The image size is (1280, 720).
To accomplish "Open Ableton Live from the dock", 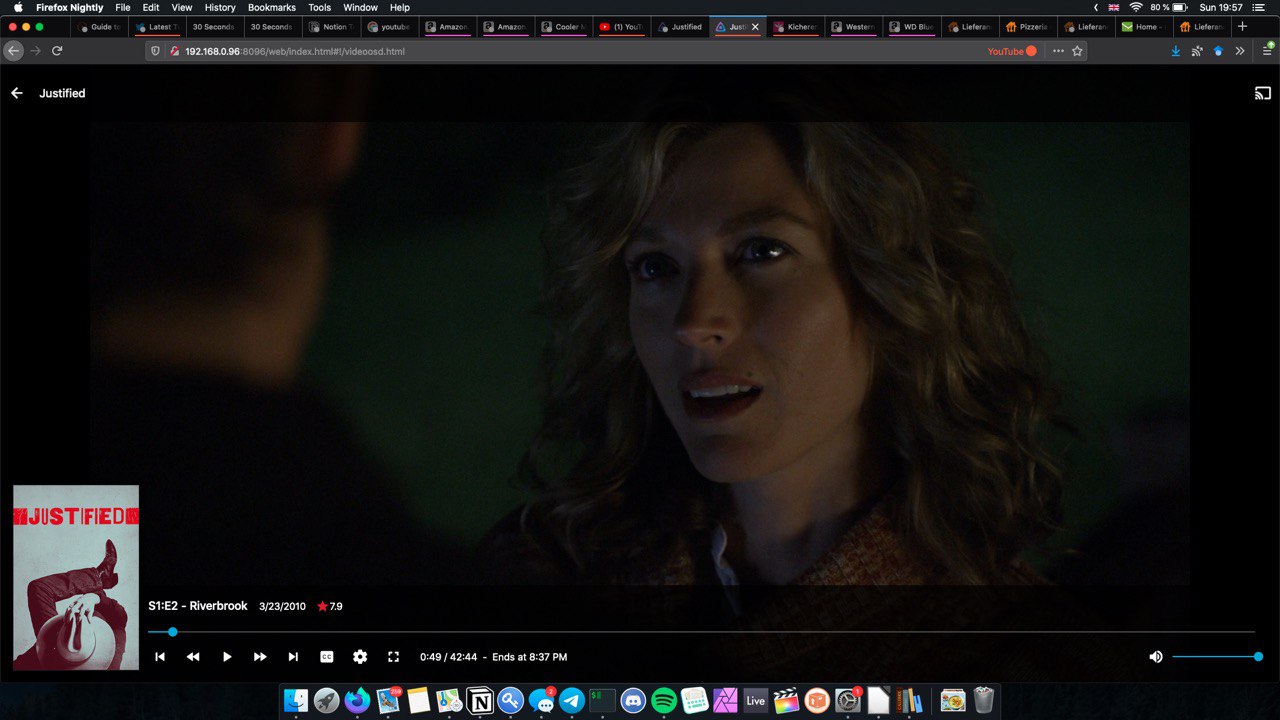I will [x=756, y=700].
